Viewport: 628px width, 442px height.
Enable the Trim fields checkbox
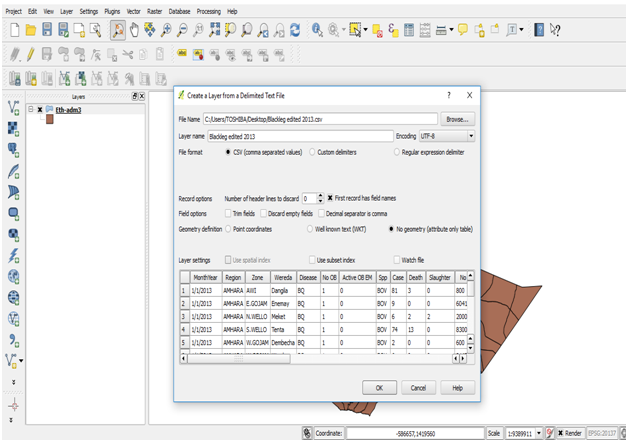(x=228, y=213)
